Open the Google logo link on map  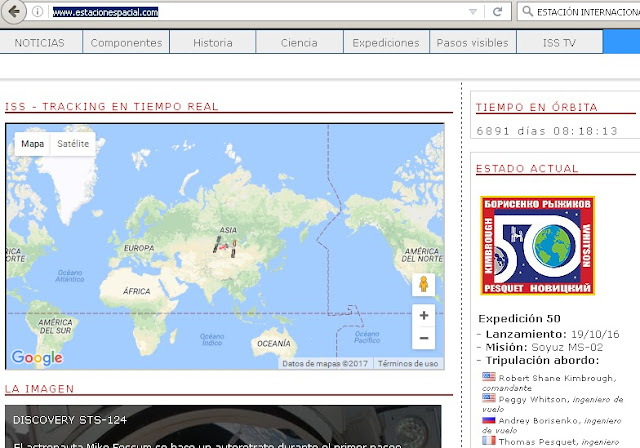coord(37,358)
